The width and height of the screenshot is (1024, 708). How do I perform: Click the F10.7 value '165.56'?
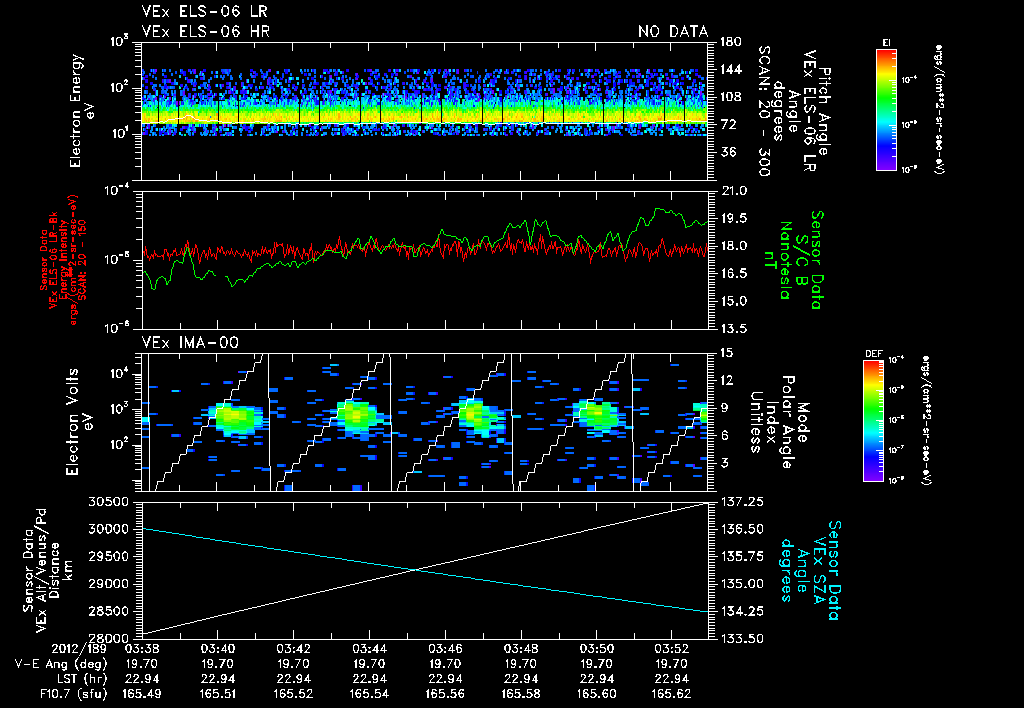click(x=445, y=694)
